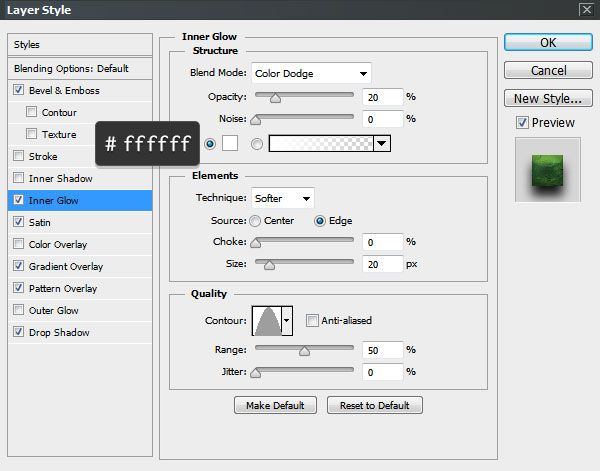Click OK to apply the layer style
This screenshot has height=471, width=600.
tap(548, 42)
